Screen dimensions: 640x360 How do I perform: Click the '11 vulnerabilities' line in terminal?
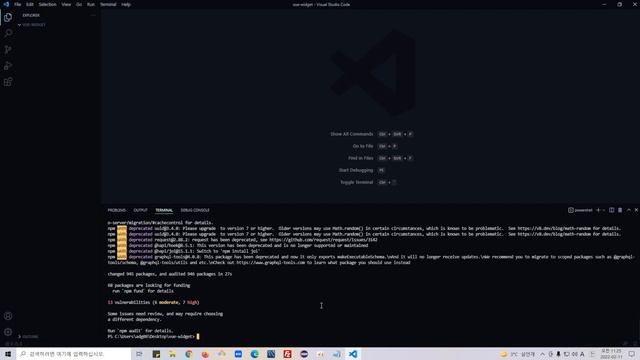pyautogui.click(x=153, y=303)
